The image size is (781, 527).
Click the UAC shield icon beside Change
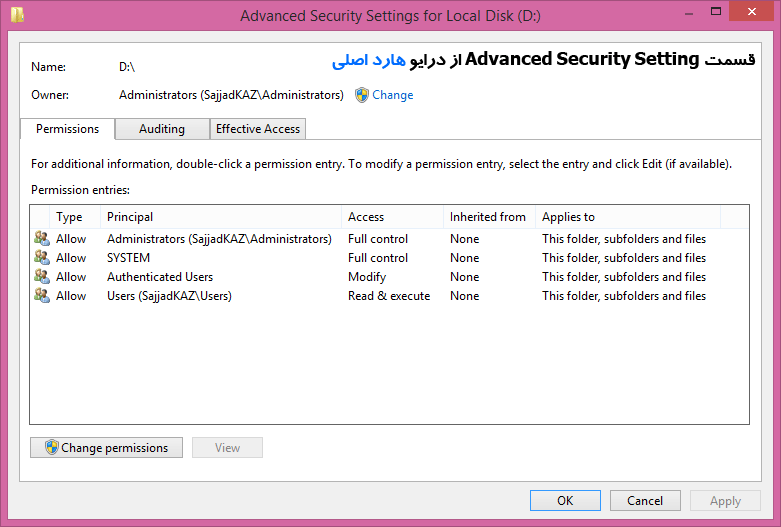coord(362,95)
